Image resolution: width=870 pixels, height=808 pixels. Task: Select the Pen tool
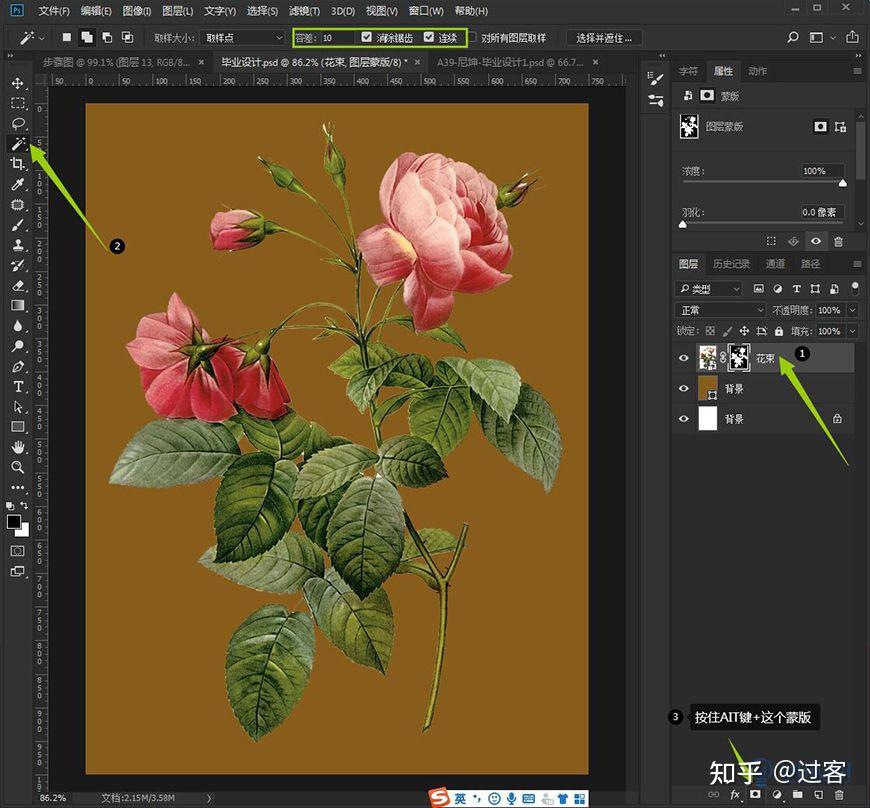pos(17,366)
